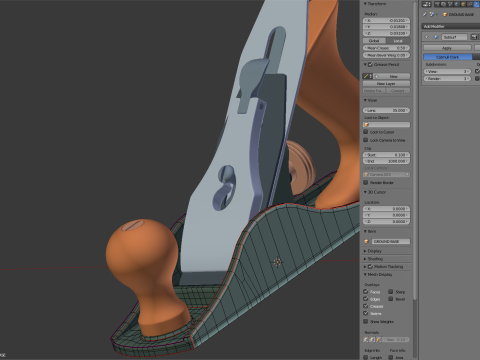480x360 pixels.
Task: Click the GROUND BASE object cube icon in breadcrumb
Action: pyautogui.click(x=445, y=14)
